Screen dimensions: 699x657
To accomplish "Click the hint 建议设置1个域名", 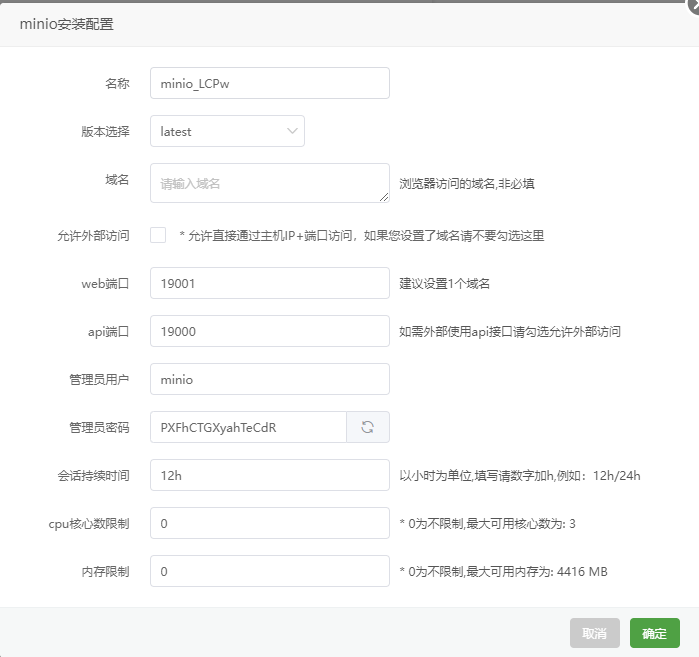I will click(x=444, y=283).
